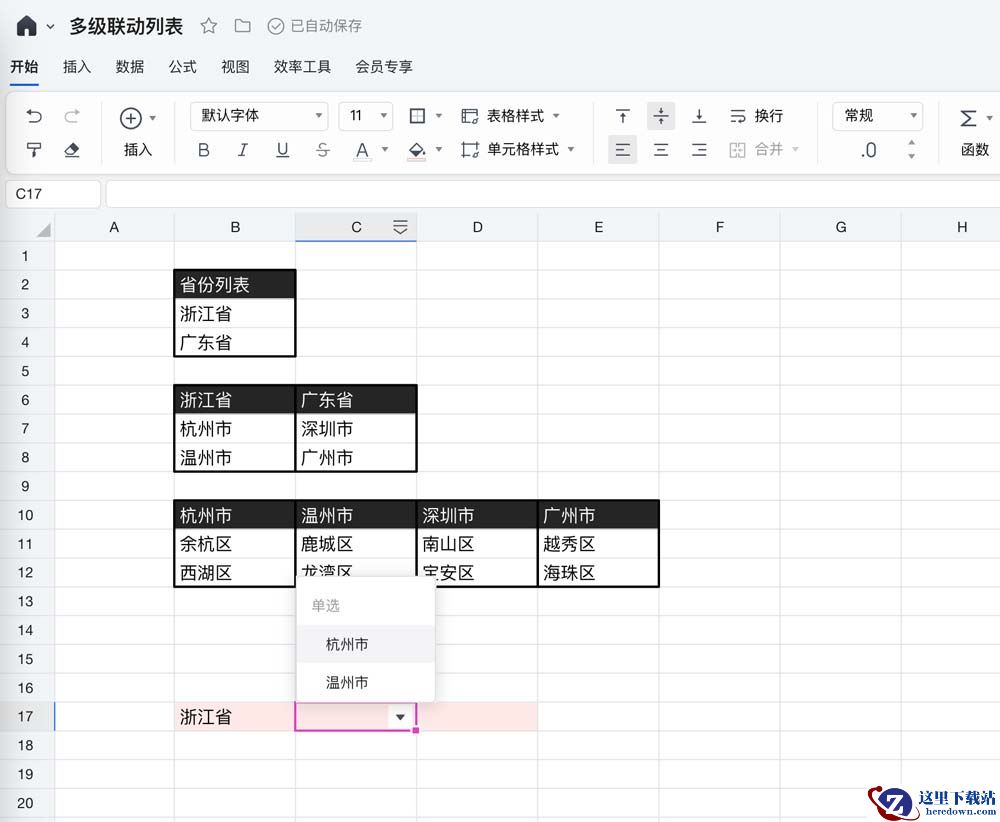Choose 杭州市 from the dropdown list
Screen dimensions: 1000x822
pyautogui.click(x=347, y=645)
